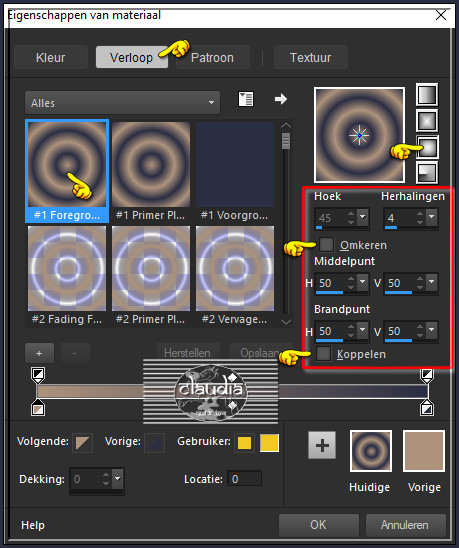Expand the Middelpunt H value dropdown
Screen dimensions: 459x548
(x=363, y=282)
